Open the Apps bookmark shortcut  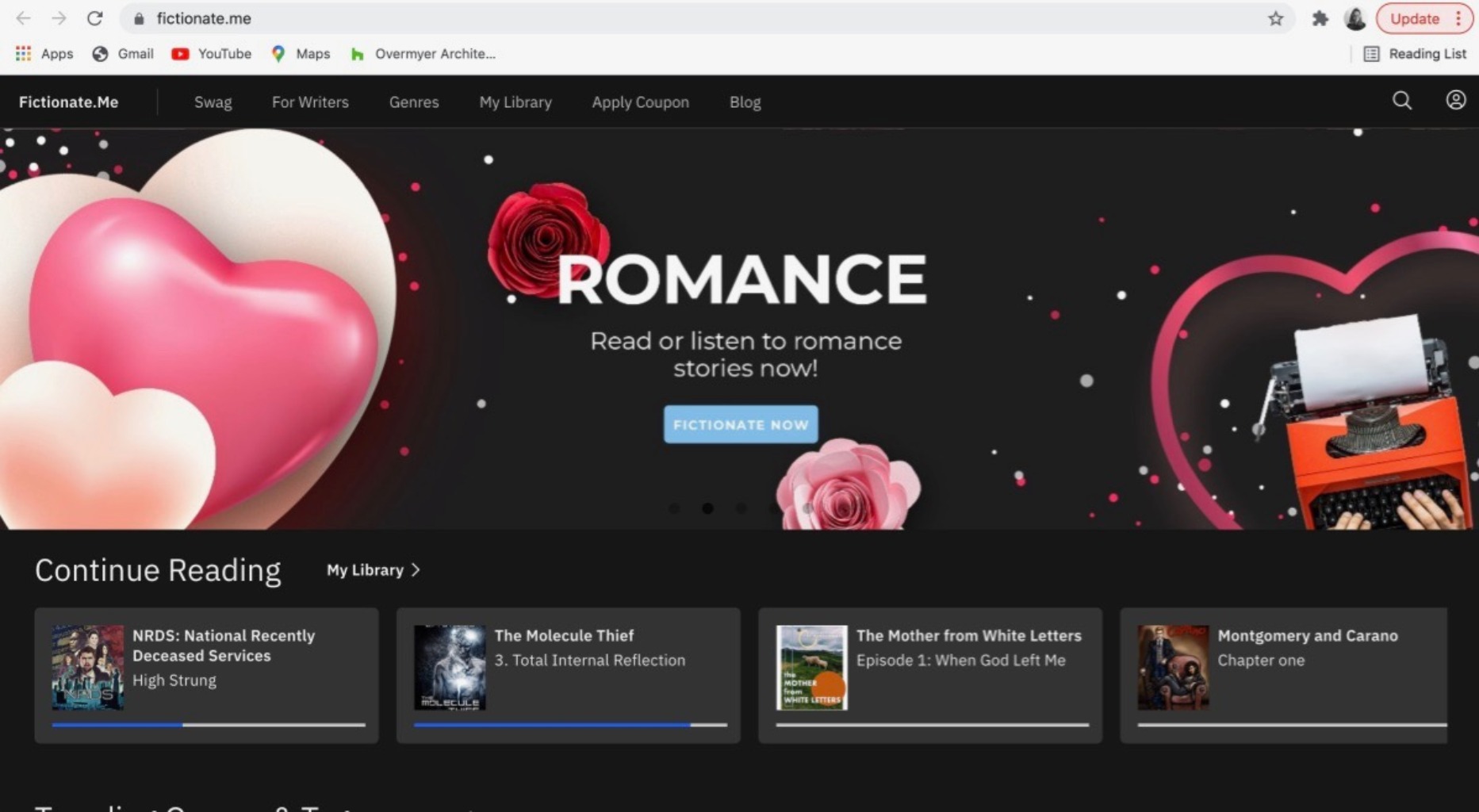coord(44,53)
